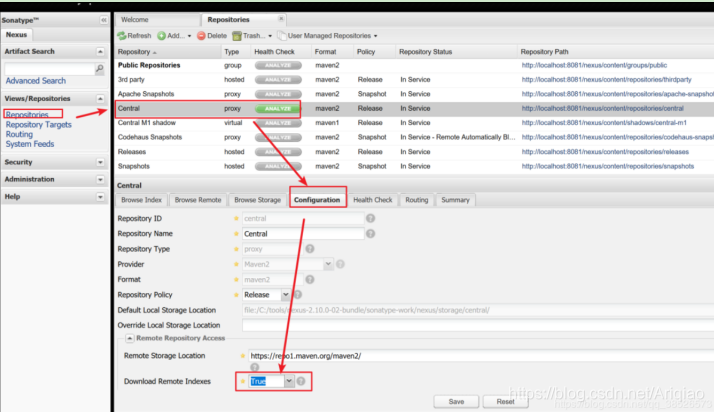714x412 pixels.
Task: Click Analyze button for Public Repositories
Action: click(278, 65)
